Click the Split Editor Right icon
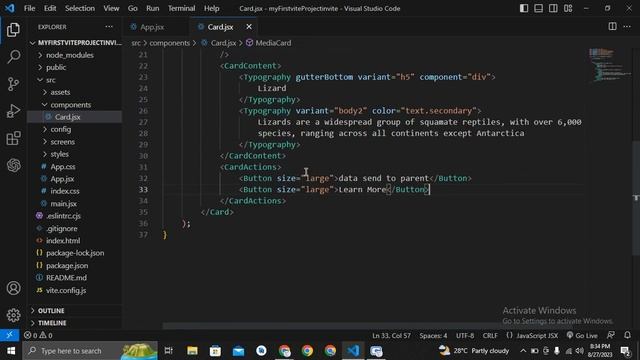640x360 pixels. pos(612,27)
